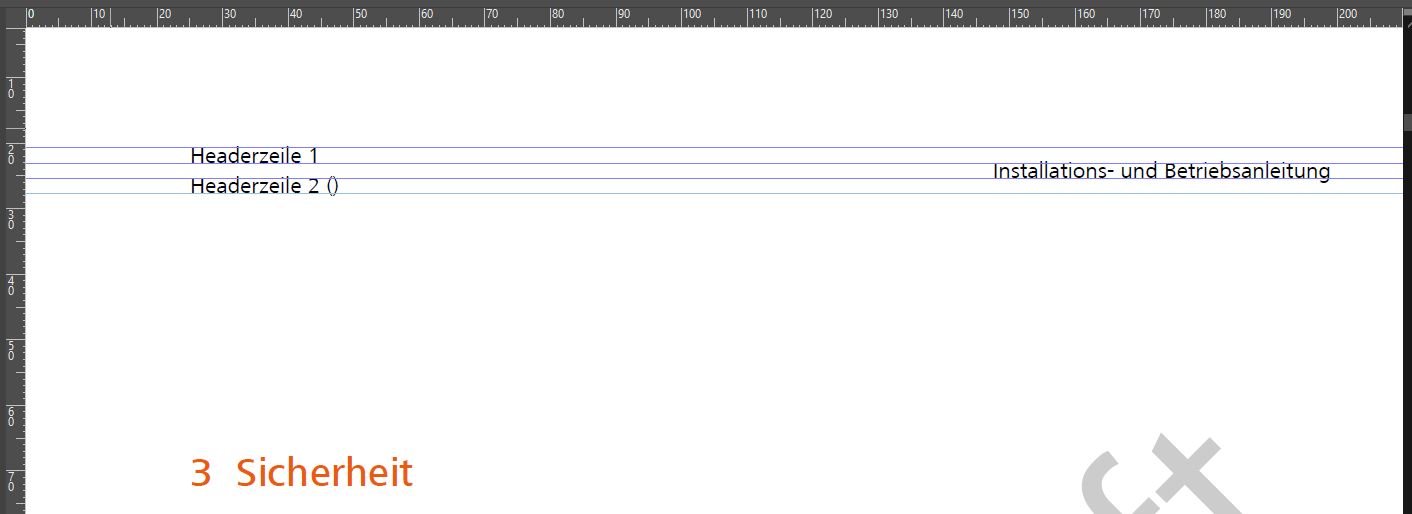Click the 100 mark on horizontal ruler

click(x=692, y=14)
